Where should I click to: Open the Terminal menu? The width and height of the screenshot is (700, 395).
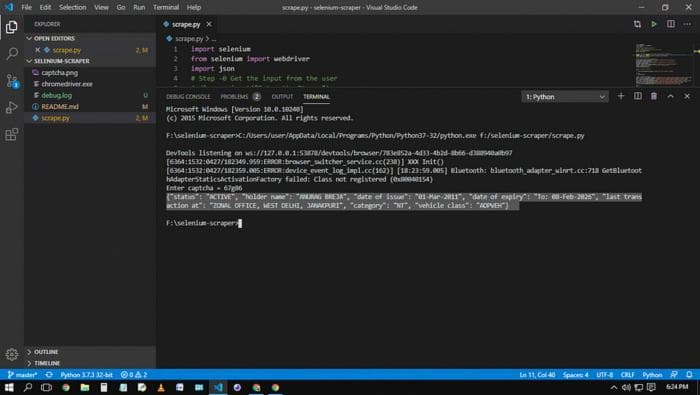166,7
